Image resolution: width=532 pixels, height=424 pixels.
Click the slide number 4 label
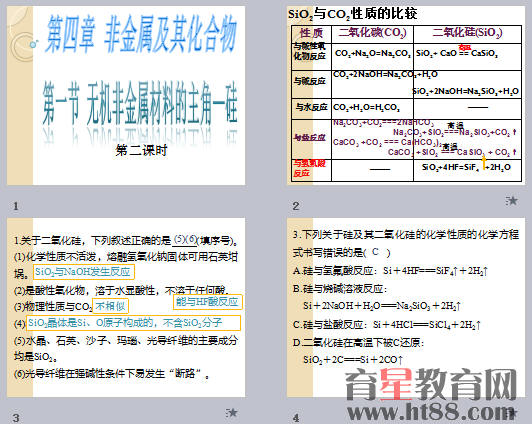click(x=296, y=418)
